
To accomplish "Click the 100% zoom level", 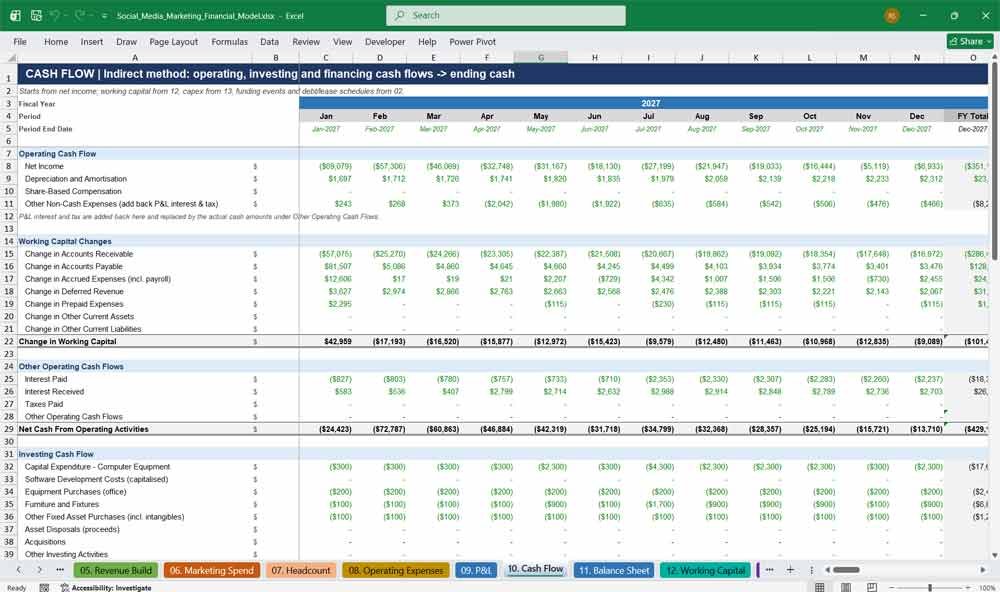I will click(x=987, y=588).
